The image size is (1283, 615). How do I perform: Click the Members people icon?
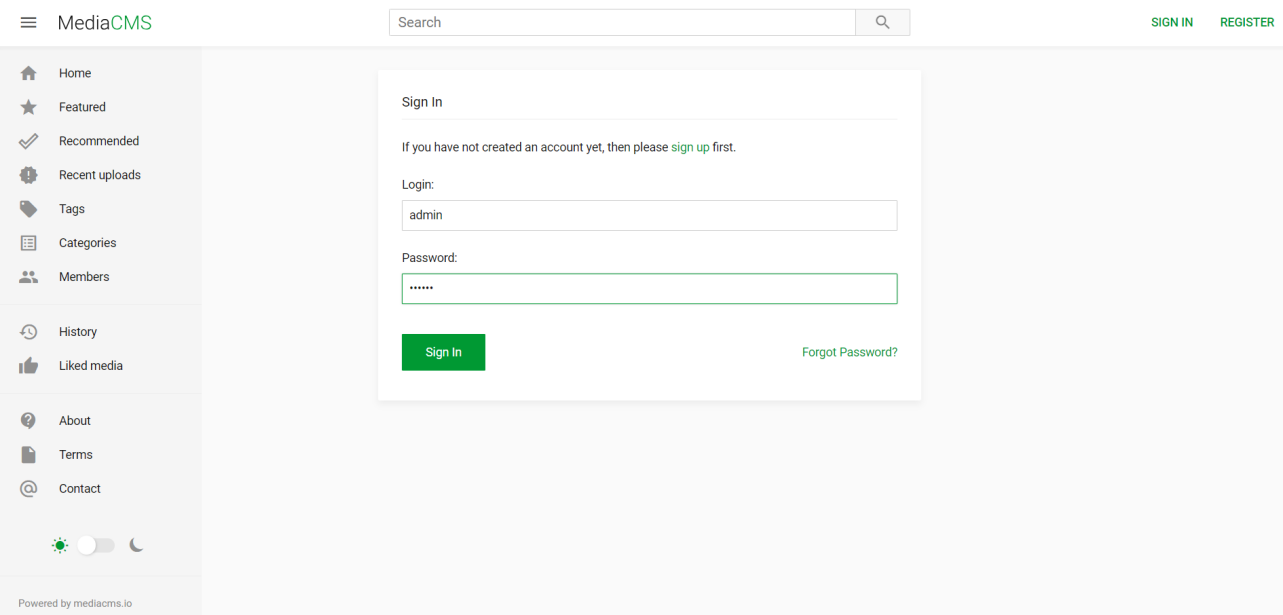(28, 277)
